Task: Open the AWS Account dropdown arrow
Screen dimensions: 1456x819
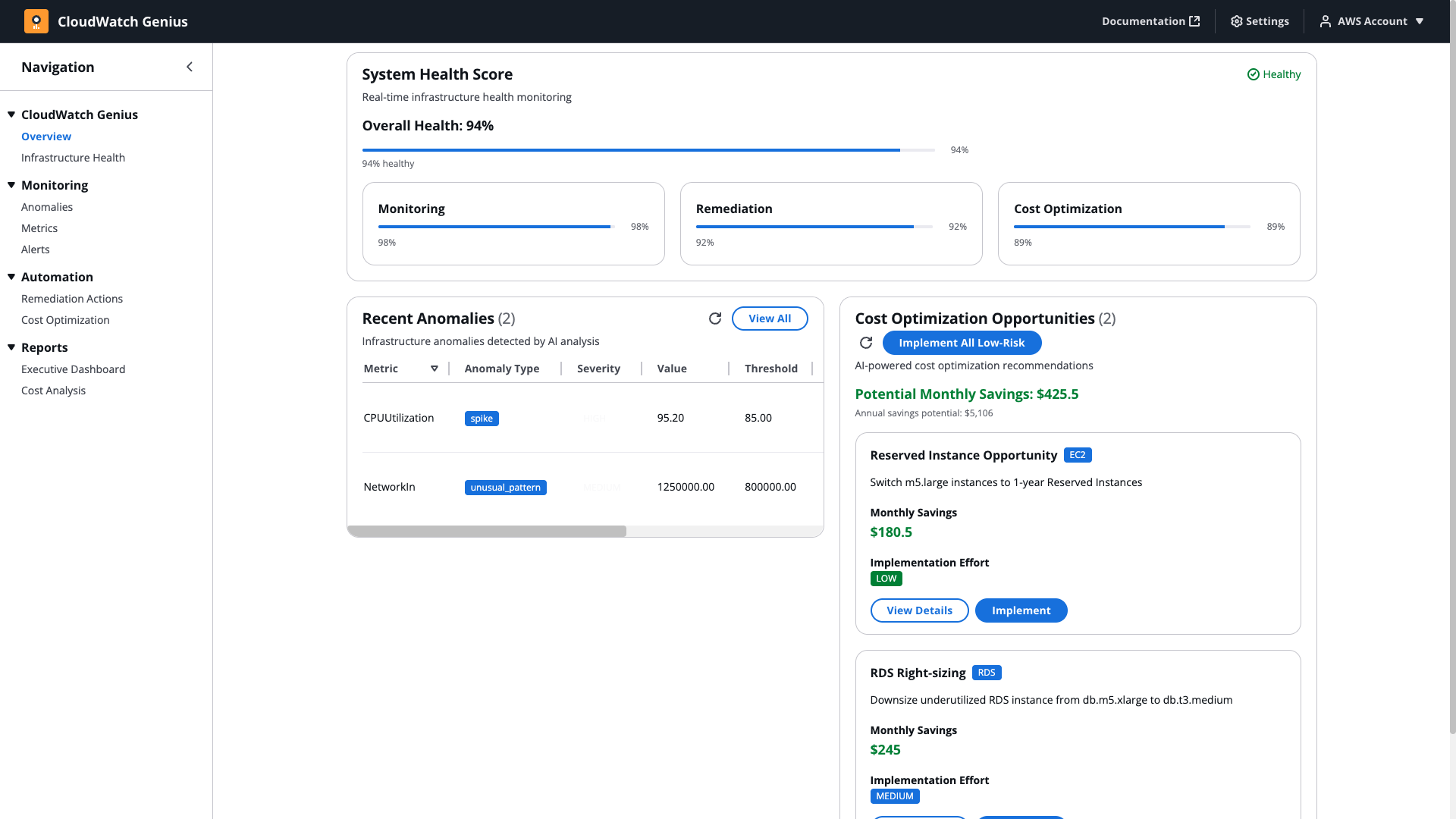Action: coord(1420,21)
